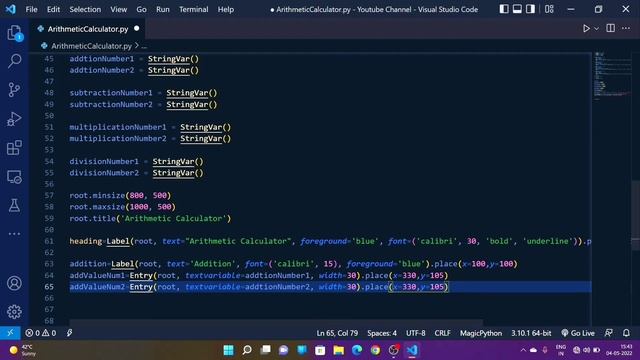
Task: Click ArithmeticCalculator.py in the breadcrumb
Action: 91,46
